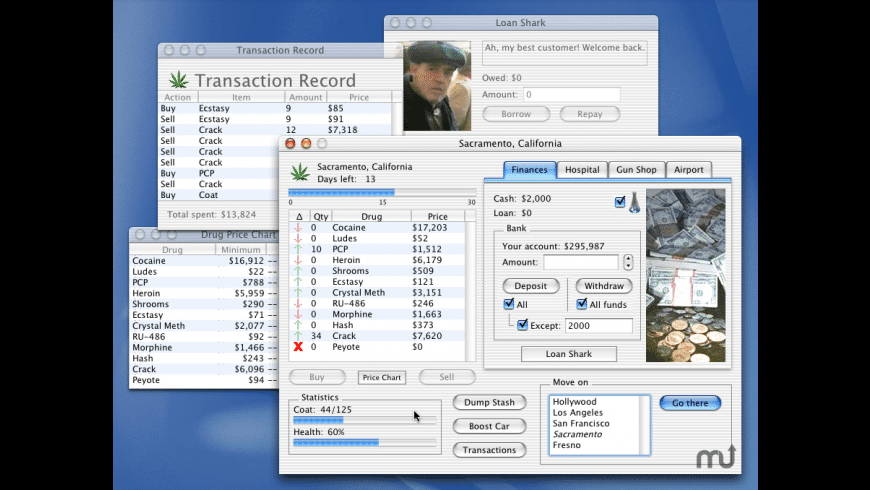Click the flask icon next to Cash
Viewport: 870px width, 490px height.
tap(634, 202)
